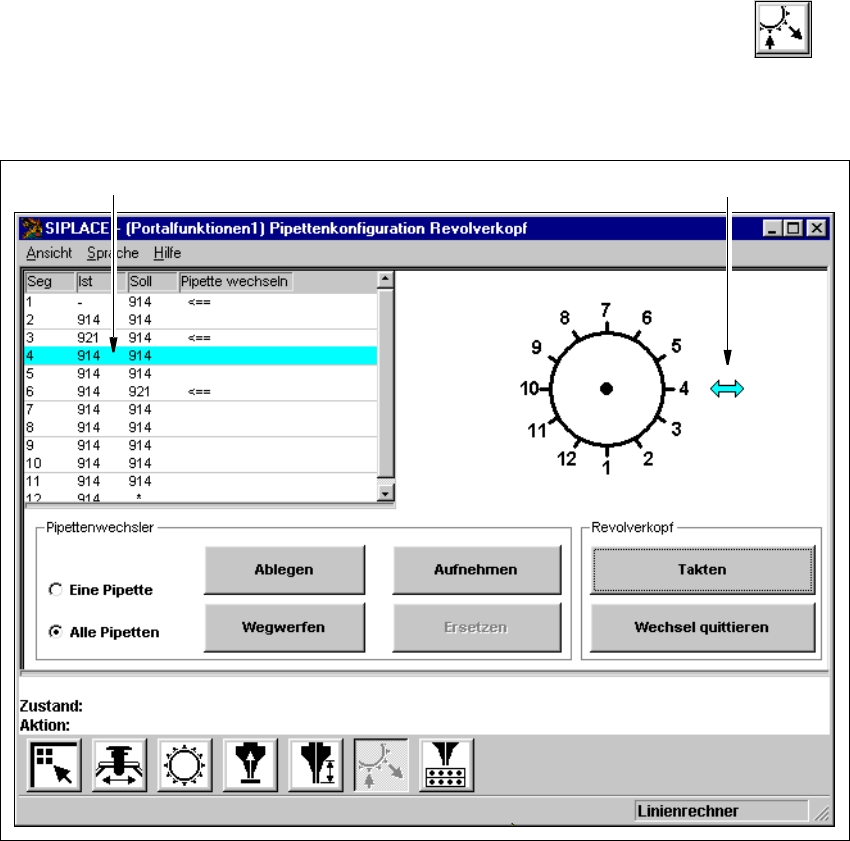Open the Ansicht menu

49,253
